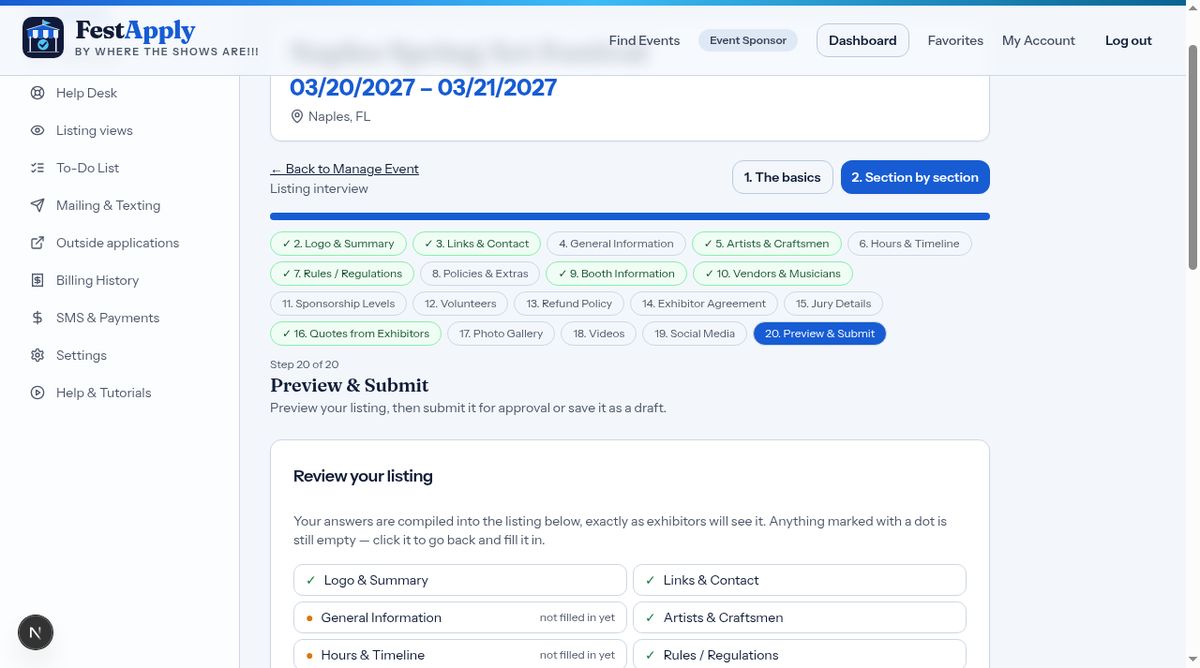Screen dimensions: 1200x668
Task: Click the FestApply storefront logo icon
Action: click(43, 38)
